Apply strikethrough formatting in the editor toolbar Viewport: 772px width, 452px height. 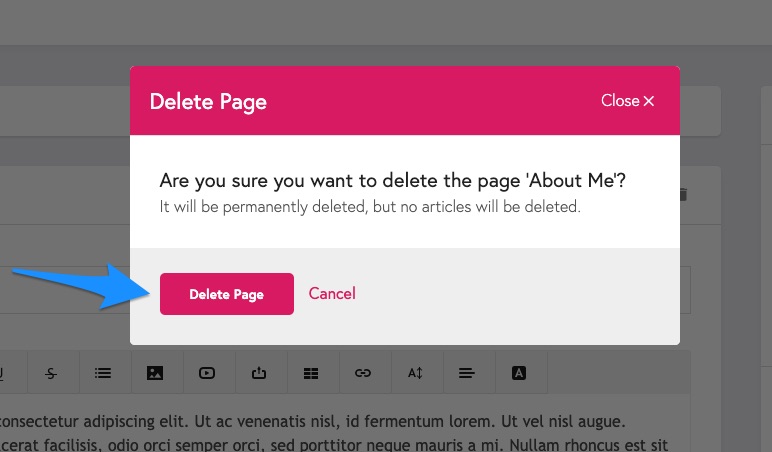[51, 373]
